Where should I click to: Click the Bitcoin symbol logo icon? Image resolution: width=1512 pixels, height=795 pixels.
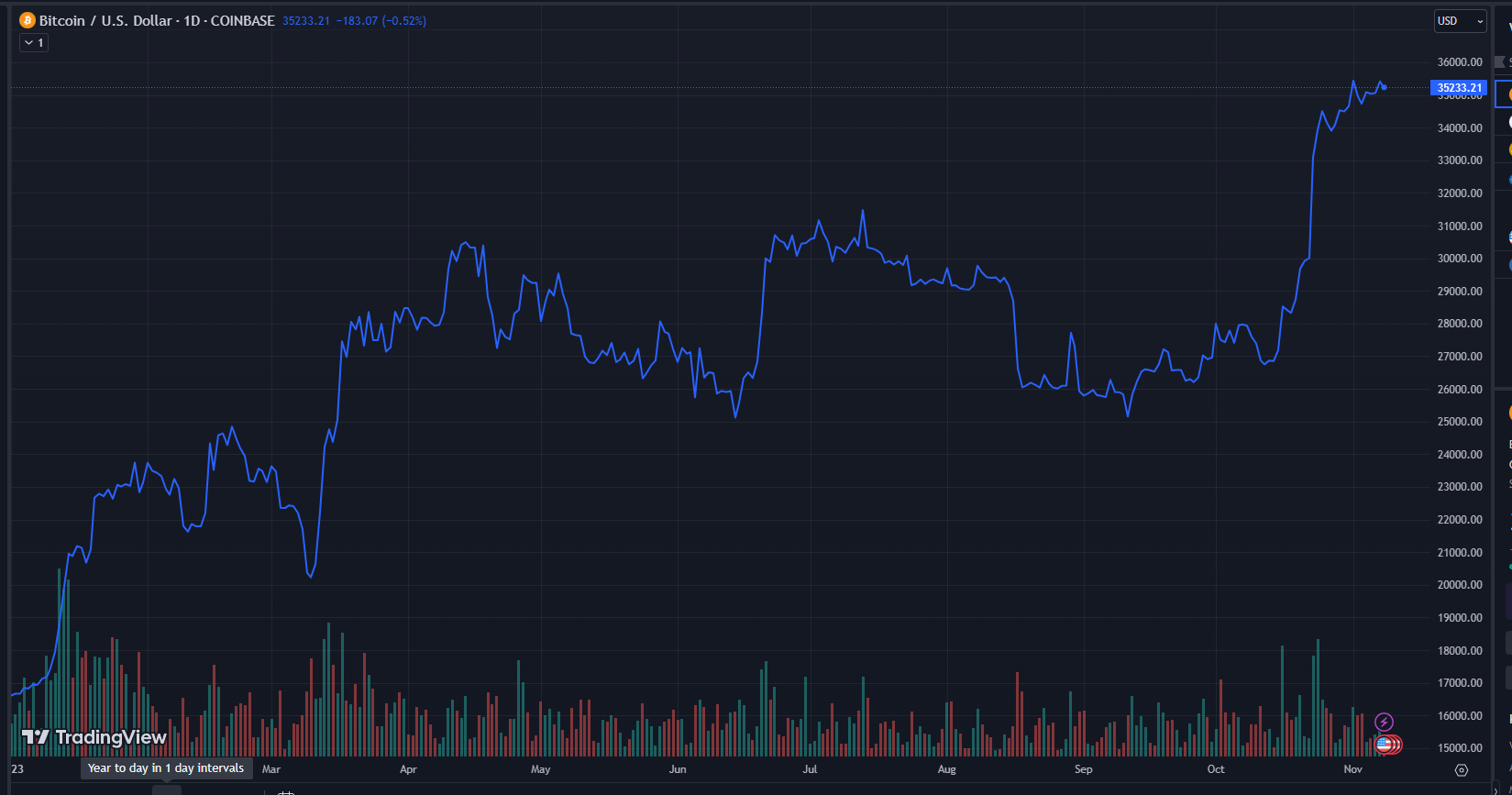point(28,20)
